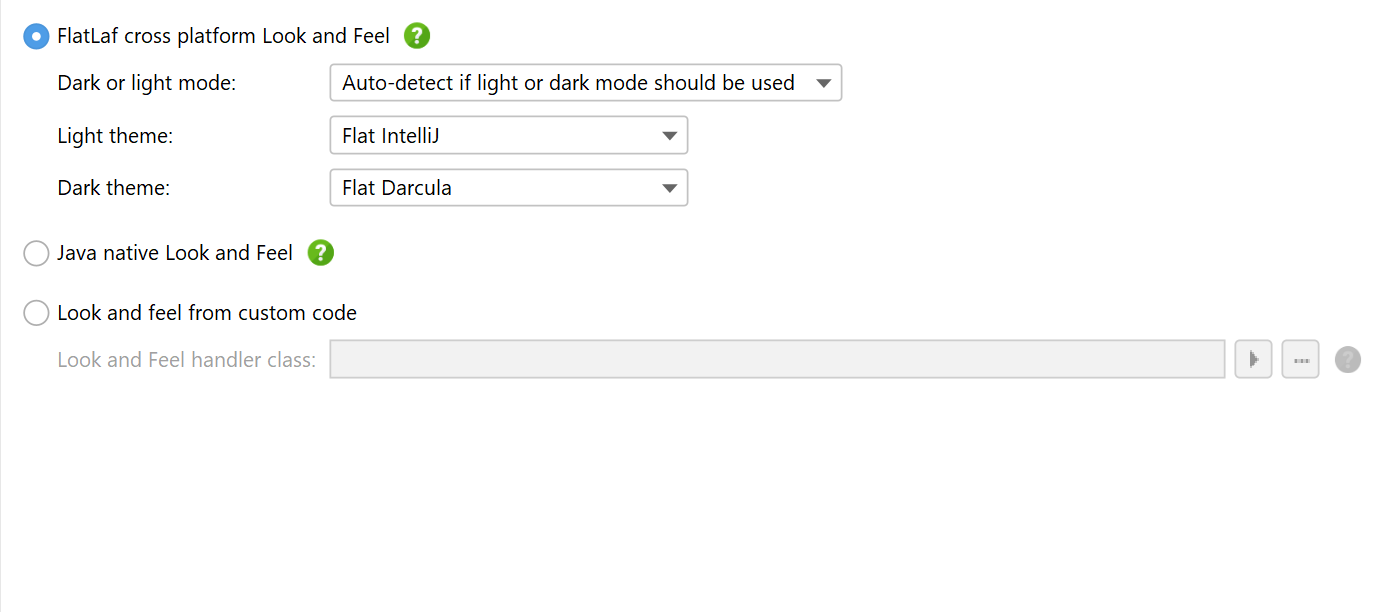Image resolution: width=1373 pixels, height=612 pixels.
Task: Click the 'Look and Feel handler class:' label
Action: pos(187,360)
